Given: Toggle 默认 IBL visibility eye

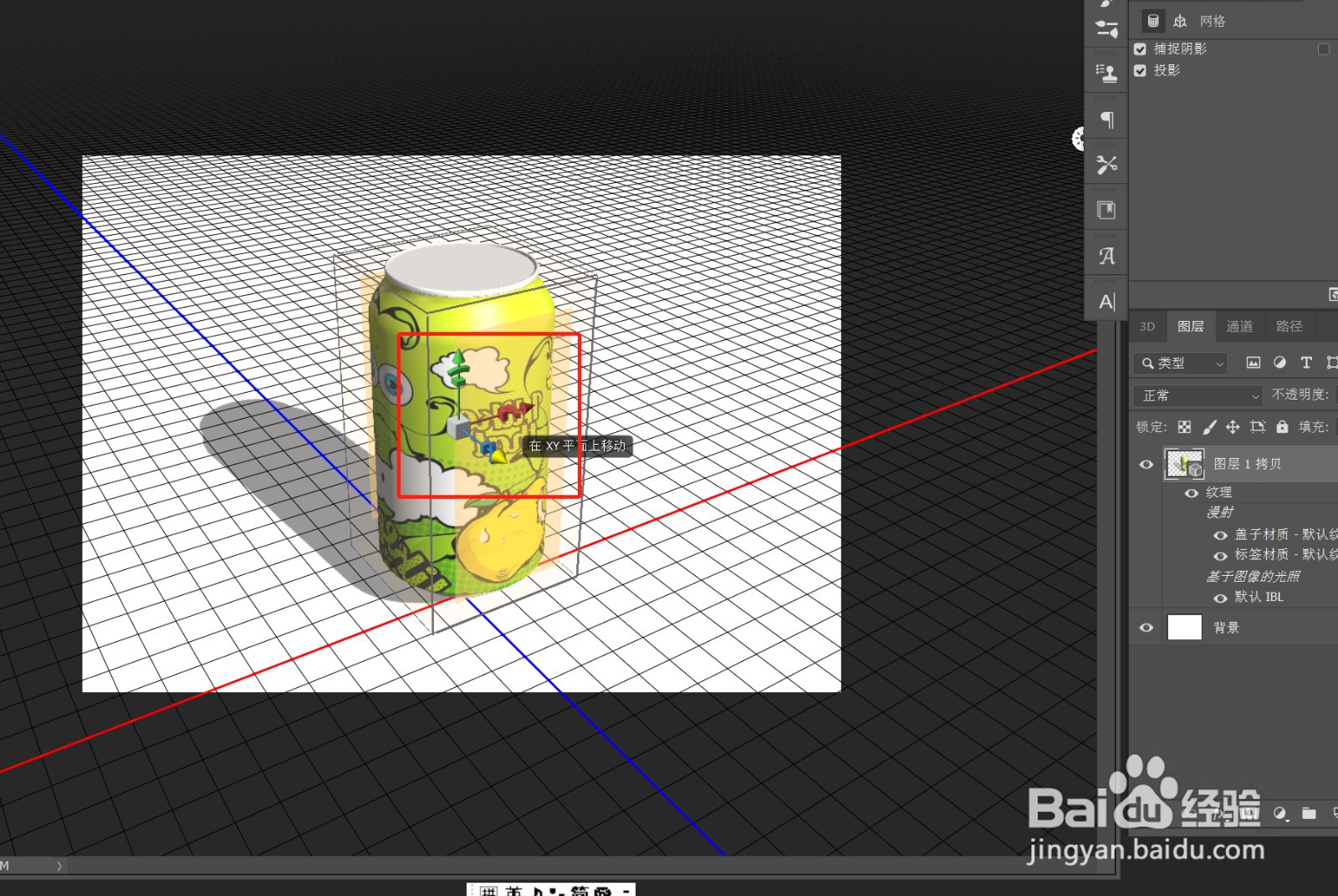Looking at the screenshot, I should click(1220, 598).
